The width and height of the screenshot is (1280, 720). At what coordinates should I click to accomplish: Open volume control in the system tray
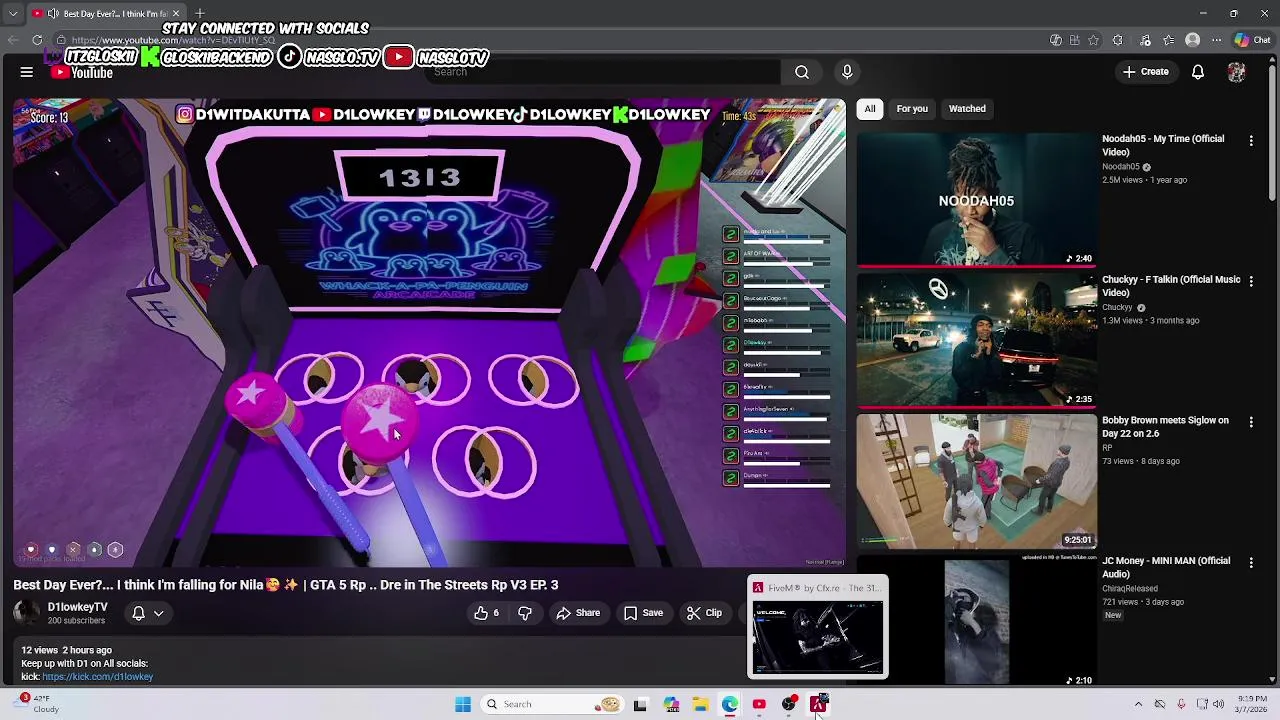(1218, 704)
